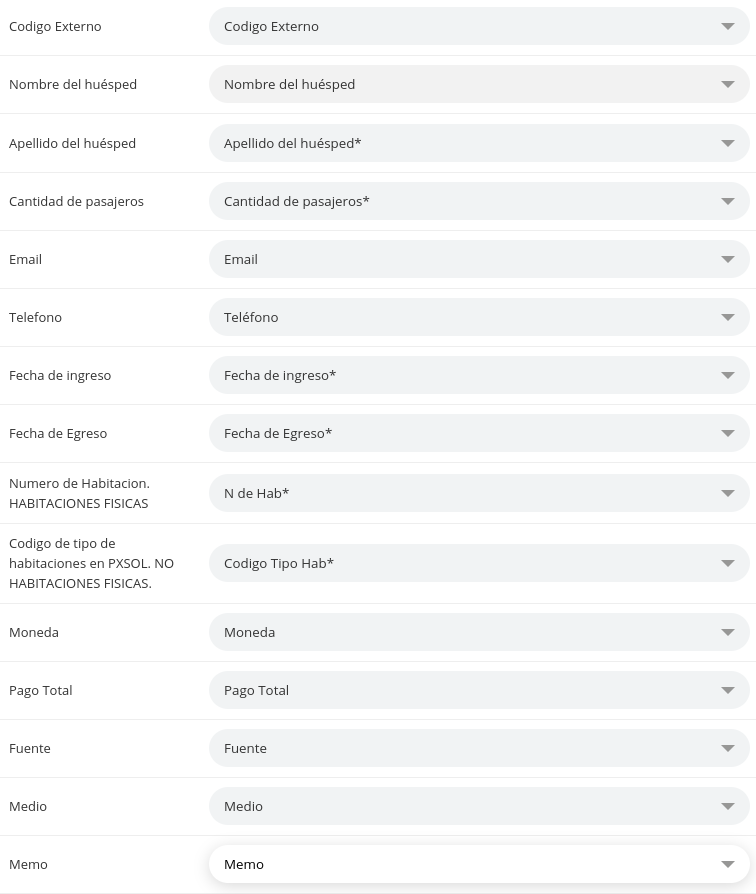
Task: Open the Fuente dropdown
Action: pyautogui.click(x=478, y=748)
